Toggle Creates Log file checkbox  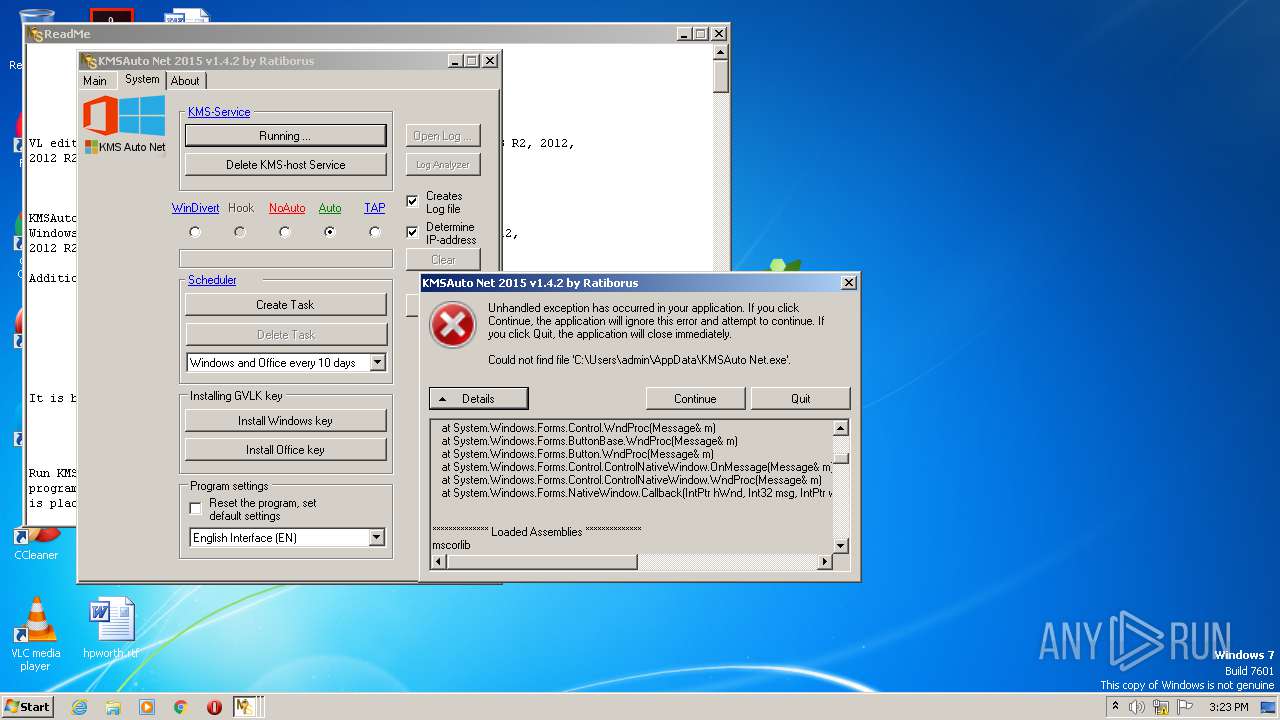(x=412, y=201)
